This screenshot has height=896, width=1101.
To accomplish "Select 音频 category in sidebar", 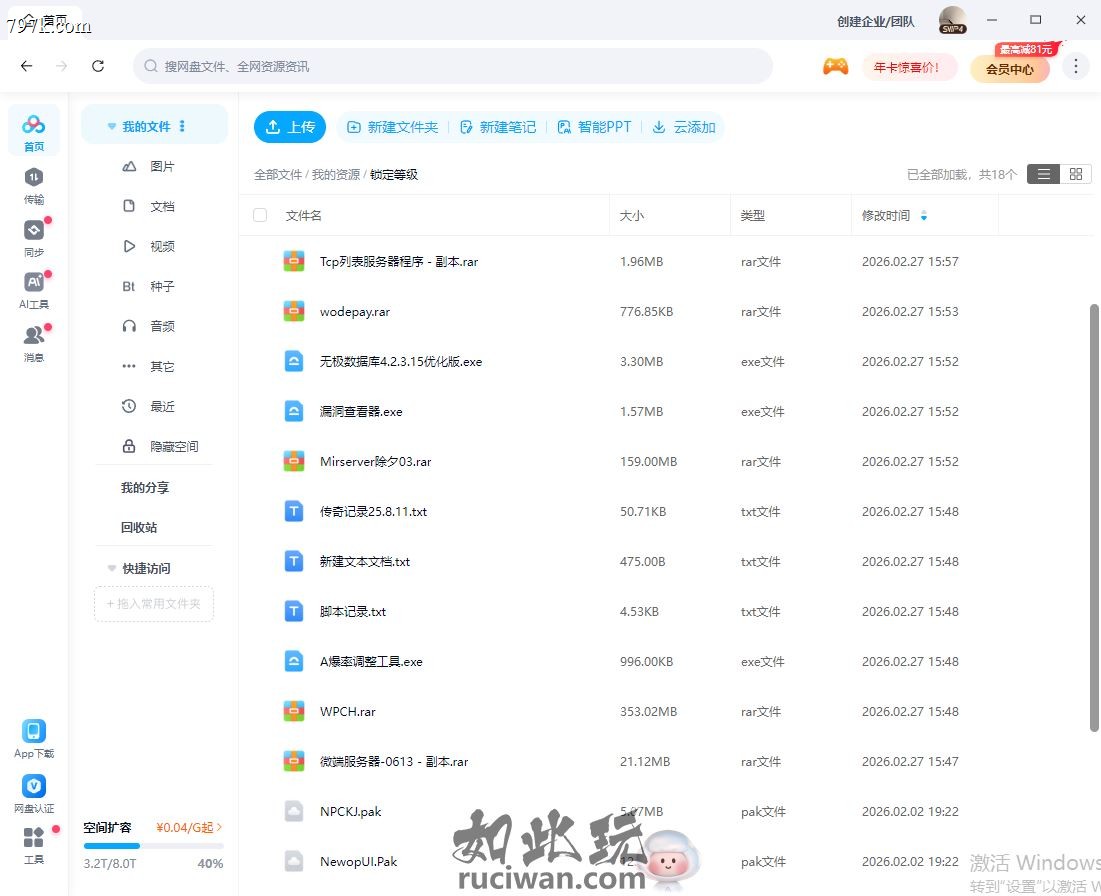I will [x=148, y=327].
